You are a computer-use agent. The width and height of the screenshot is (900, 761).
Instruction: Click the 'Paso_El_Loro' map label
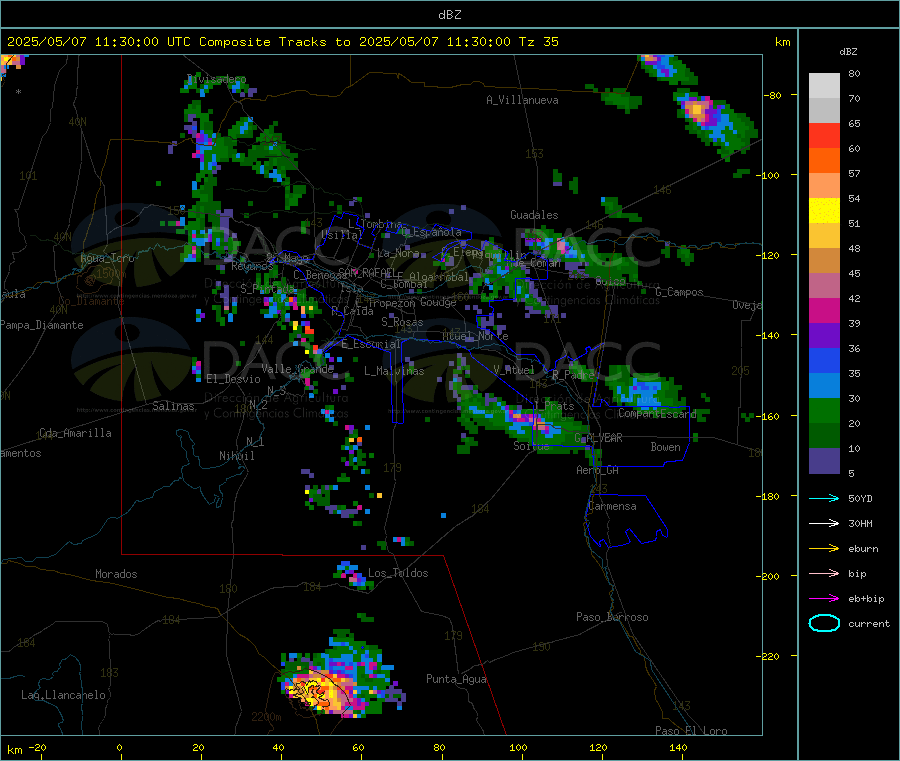691,731
